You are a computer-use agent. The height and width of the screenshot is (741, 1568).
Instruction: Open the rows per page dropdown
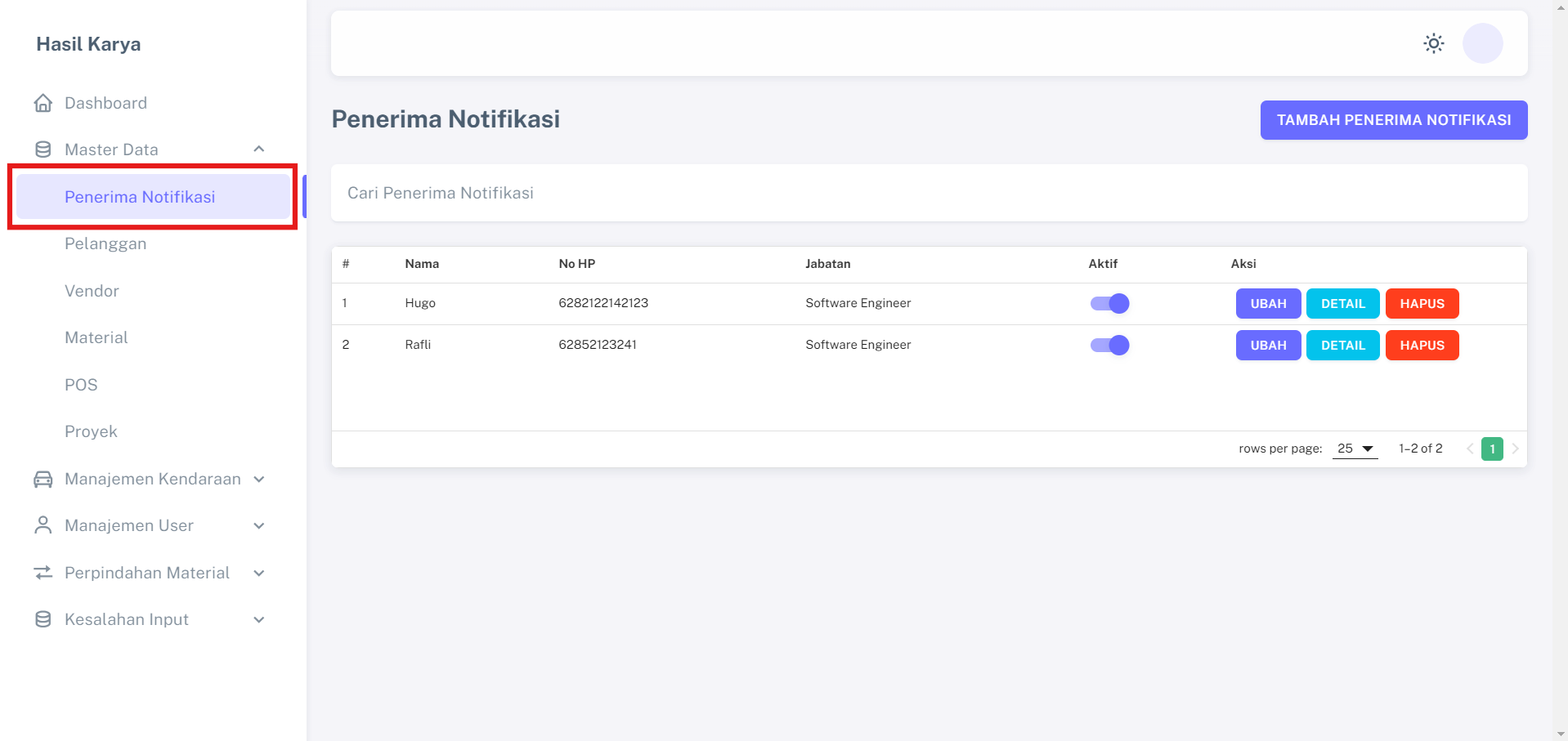coord(1355,449)
